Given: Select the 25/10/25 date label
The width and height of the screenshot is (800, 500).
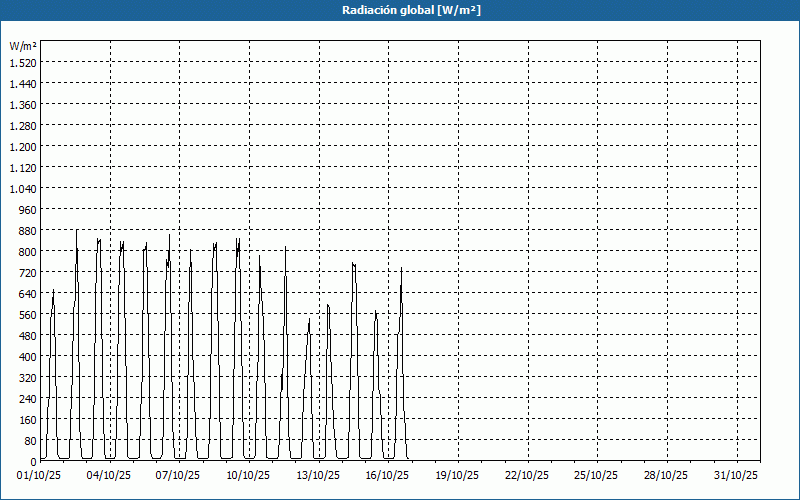Looking at the screenshot, I should 597,476.
